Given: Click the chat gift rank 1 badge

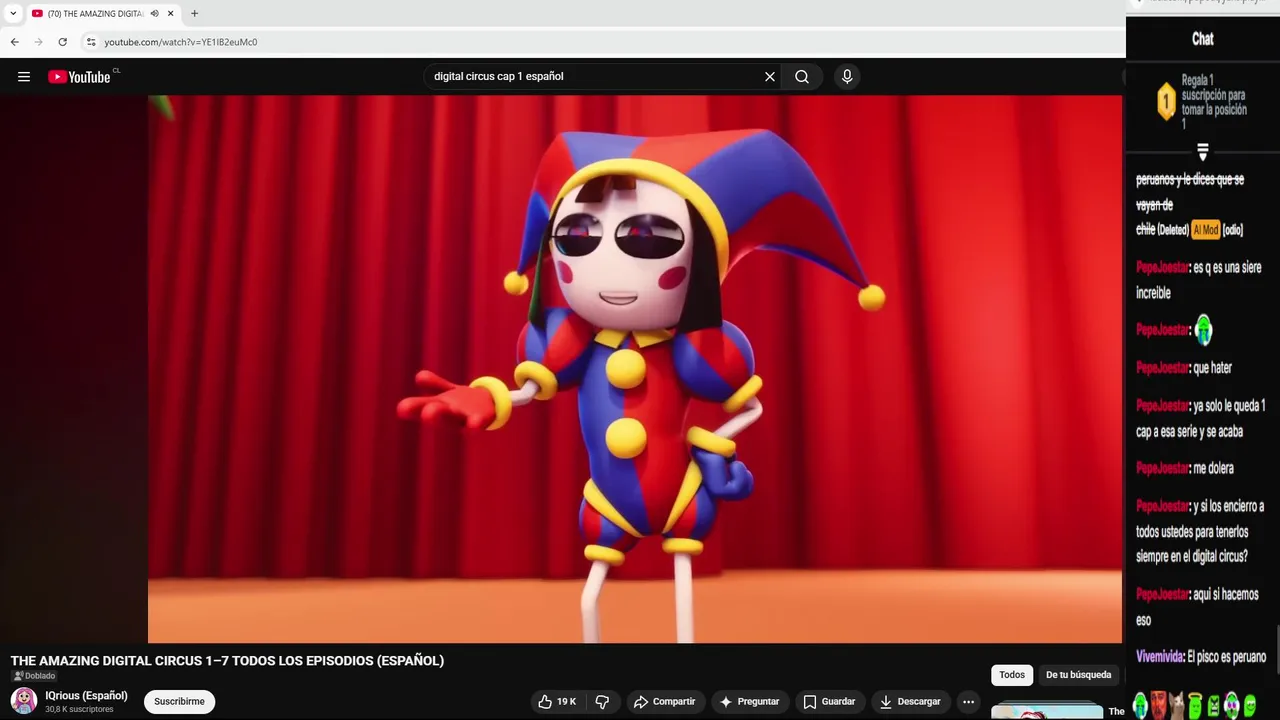Looking at the screenshot, I should pyautogui.click(x=1166, y=102).
